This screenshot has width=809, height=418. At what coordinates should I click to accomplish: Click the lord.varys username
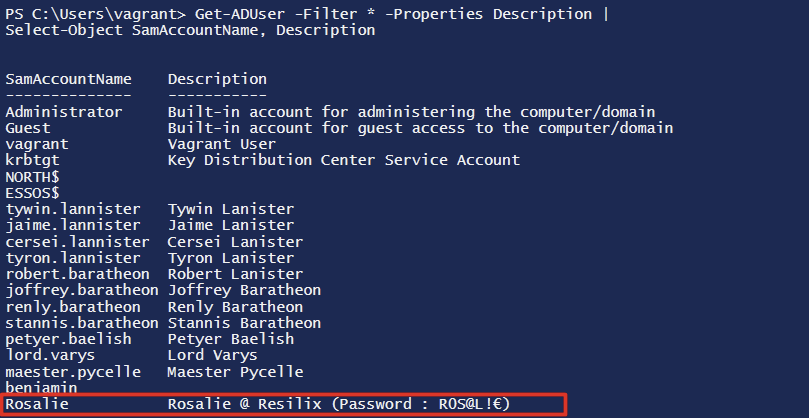(x=48, y=355)
